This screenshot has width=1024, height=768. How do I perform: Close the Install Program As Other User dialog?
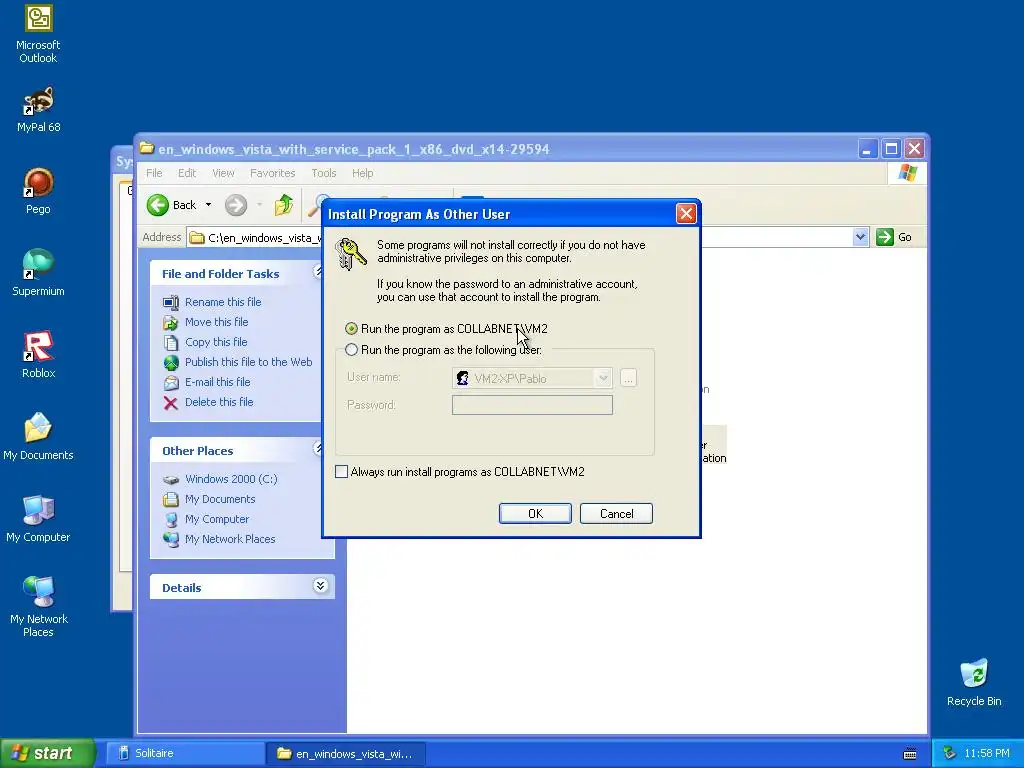point(686,214)
